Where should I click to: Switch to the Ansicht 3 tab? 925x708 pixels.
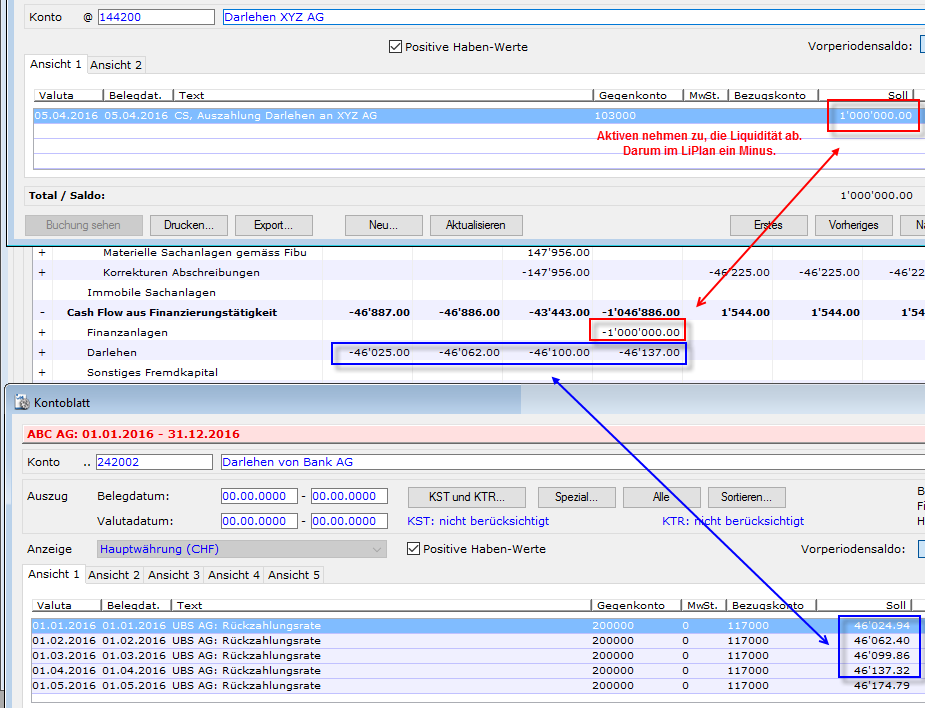174,575
